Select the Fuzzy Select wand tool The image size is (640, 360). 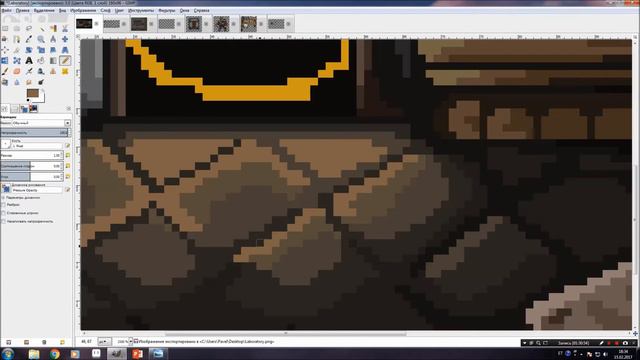click(41, 29)
